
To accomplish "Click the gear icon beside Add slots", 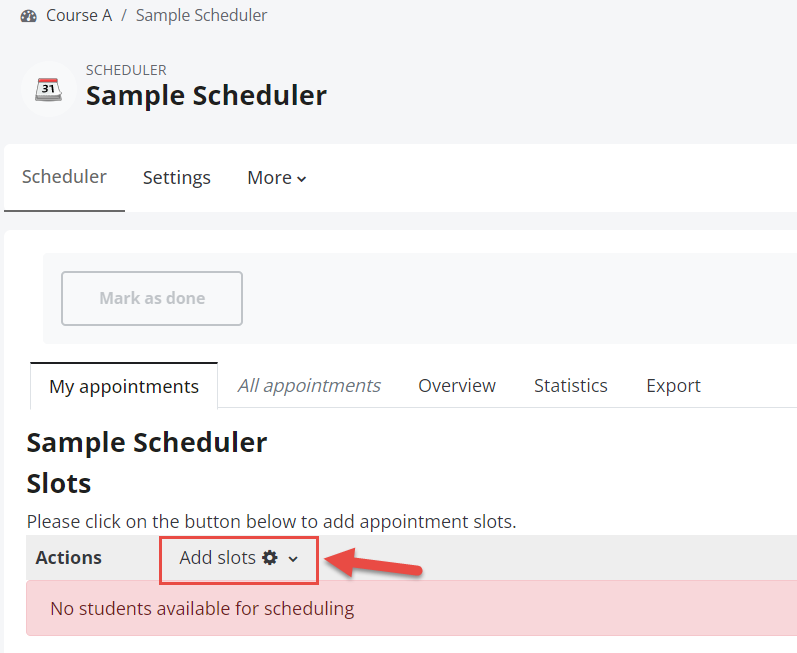I will point(269,558).
